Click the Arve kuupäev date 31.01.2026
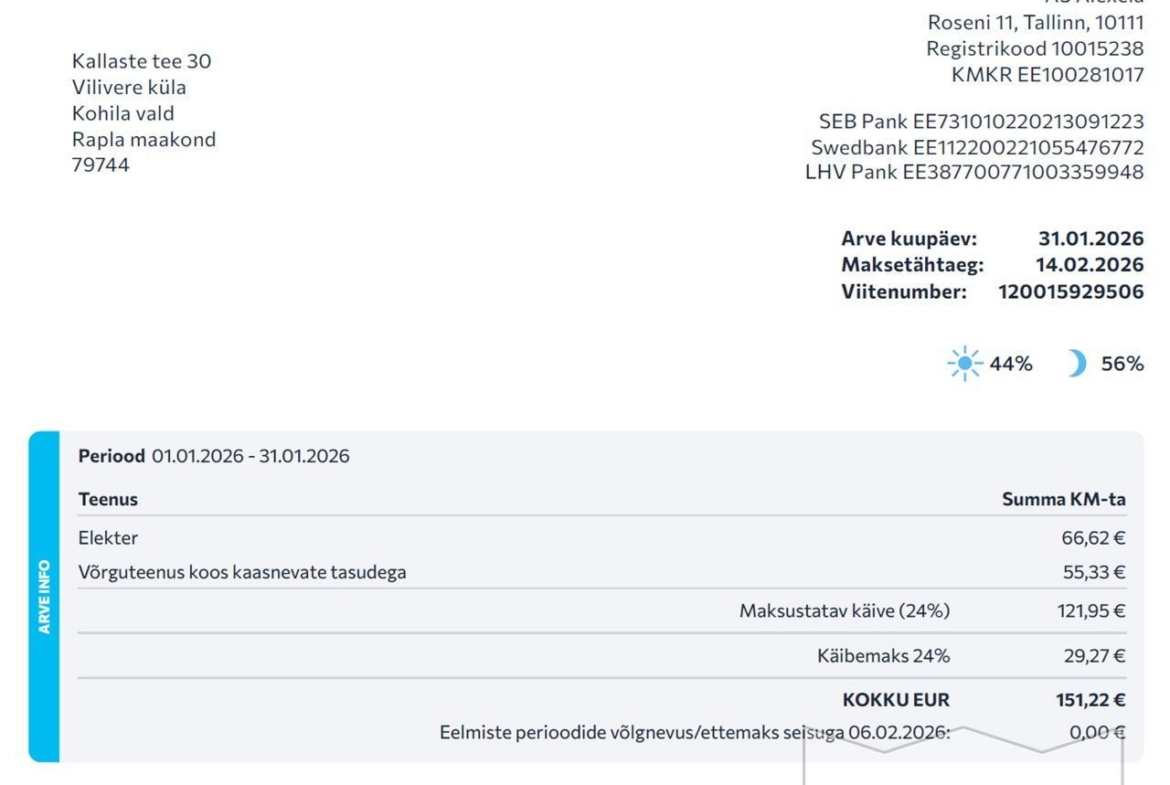This screenshot has height=785, width=1170. click(1090, 239)
